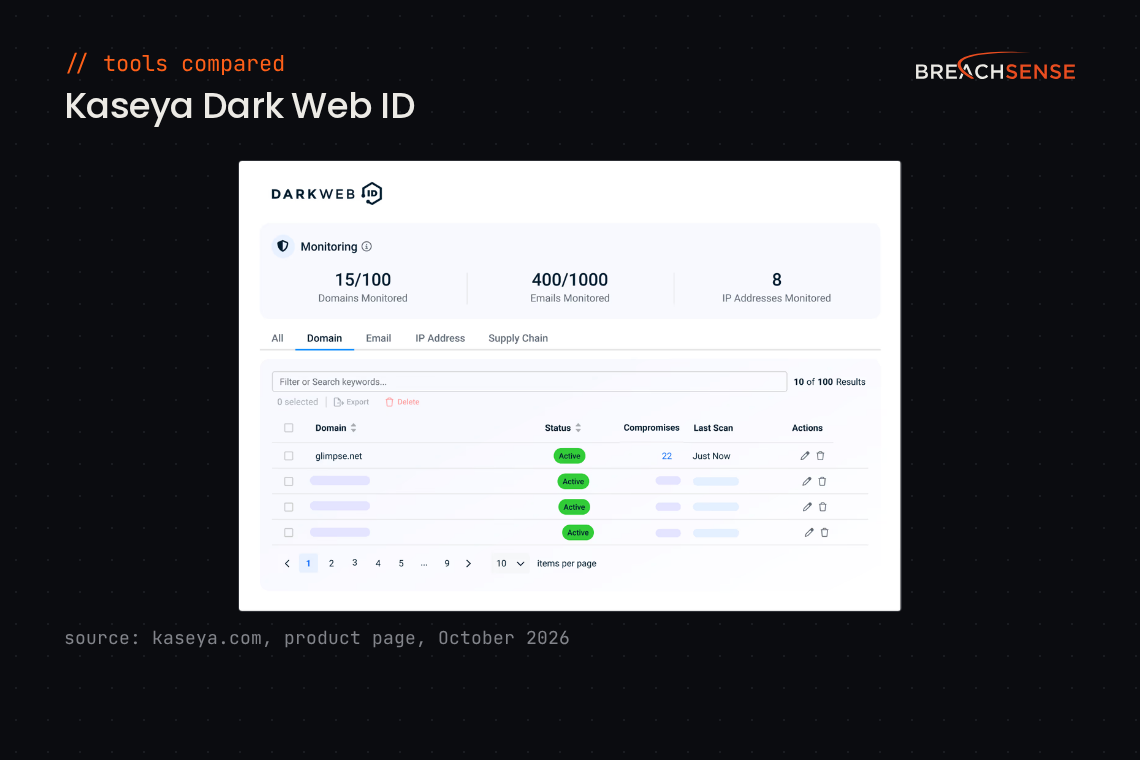
Task: Click the Export button
Action: 351,402
